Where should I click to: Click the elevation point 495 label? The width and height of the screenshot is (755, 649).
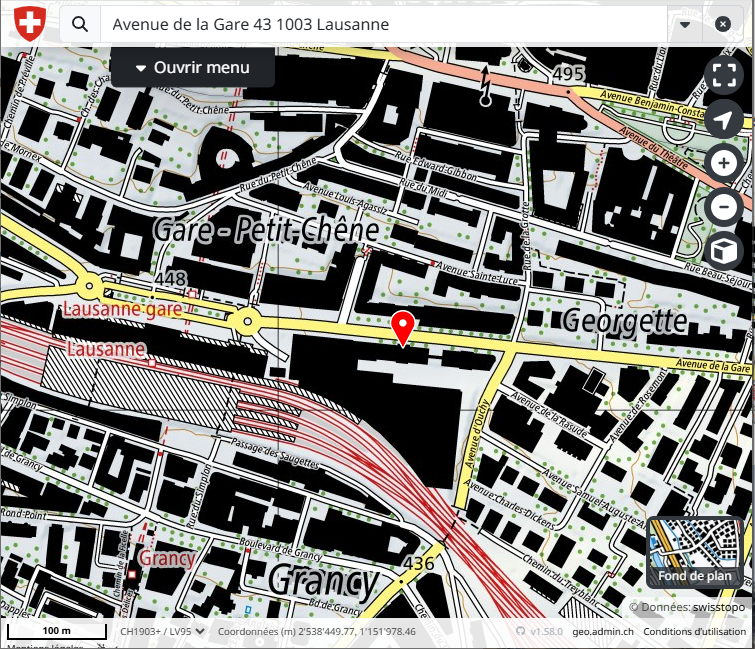(x=569, y=74)
